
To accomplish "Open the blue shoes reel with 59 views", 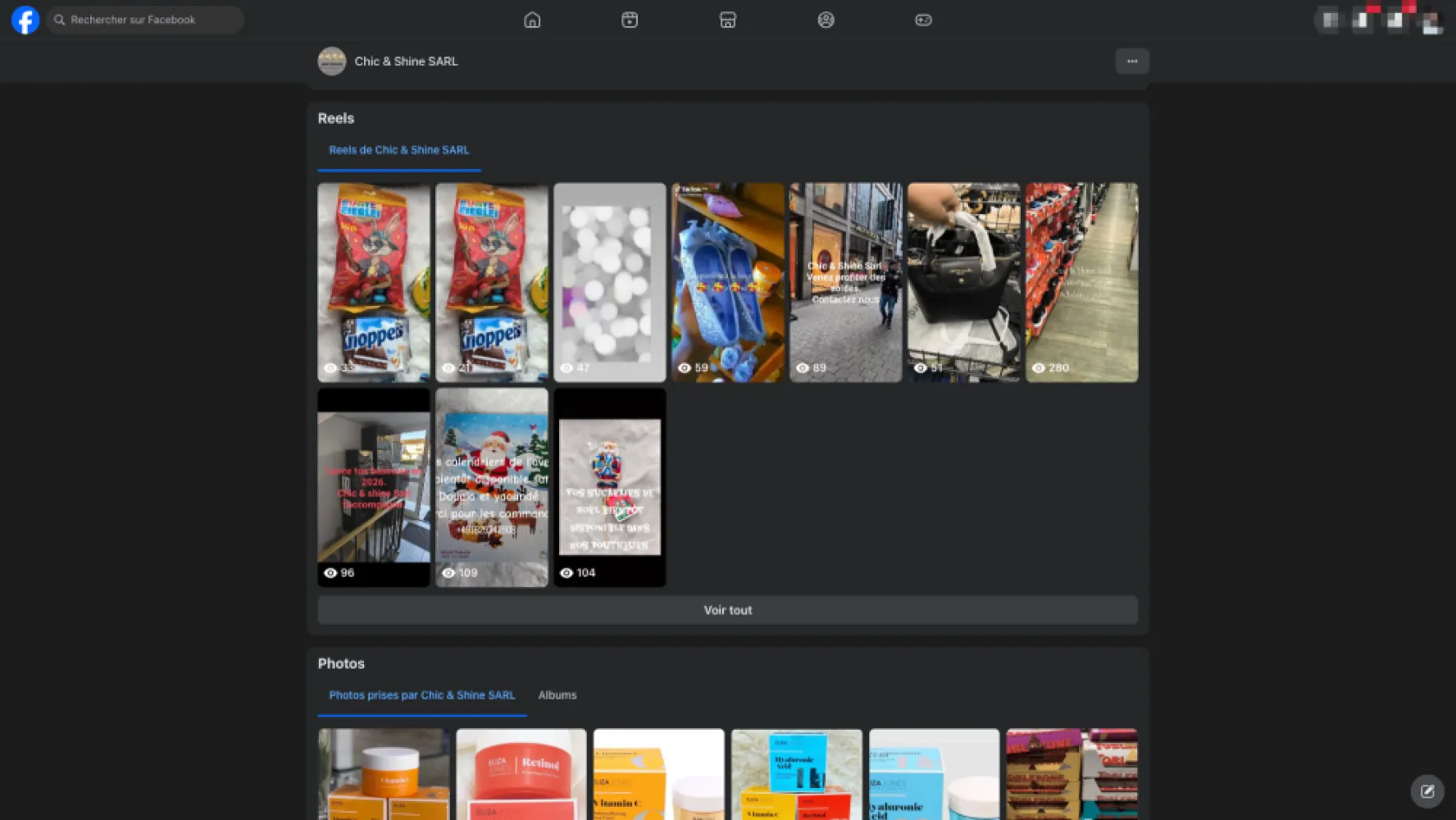I will pyautogui.click(x=727, y=282).
